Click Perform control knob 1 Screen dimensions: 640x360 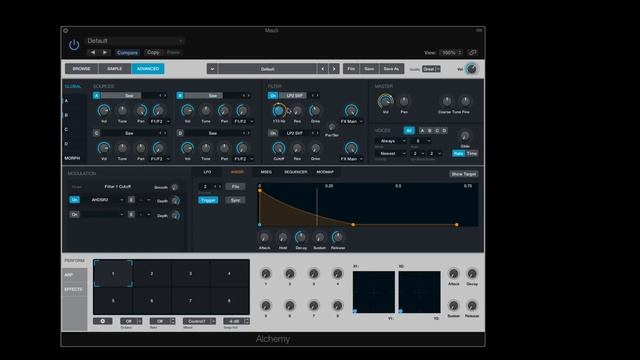pos(266,273)
